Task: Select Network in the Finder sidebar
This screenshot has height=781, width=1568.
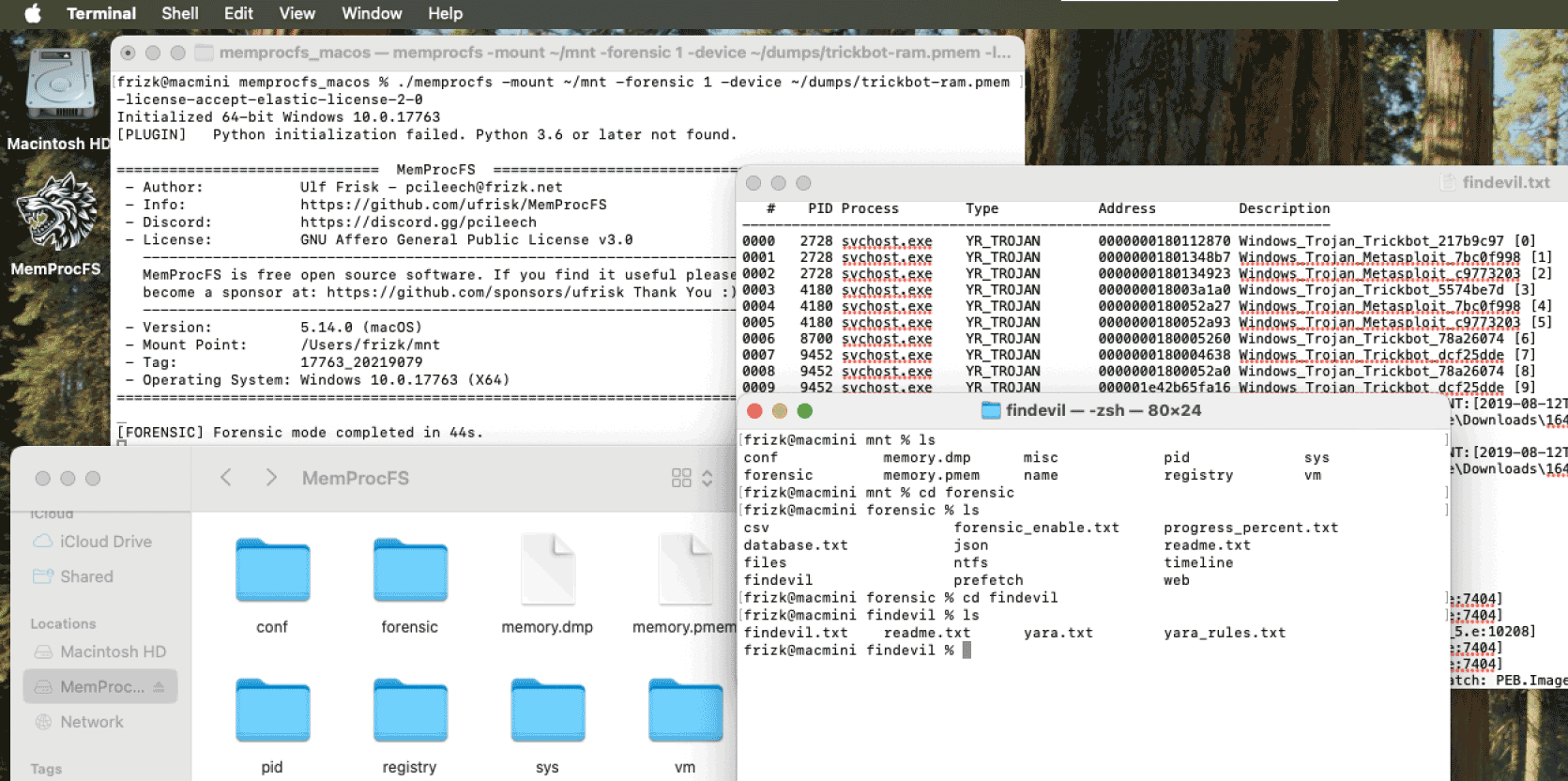Action: click(x=91, y=722)
